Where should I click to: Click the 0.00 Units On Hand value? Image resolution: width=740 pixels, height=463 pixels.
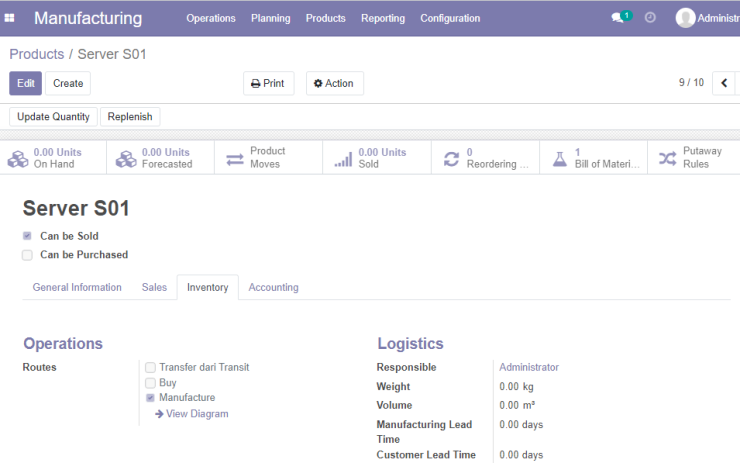pos(58,152)
